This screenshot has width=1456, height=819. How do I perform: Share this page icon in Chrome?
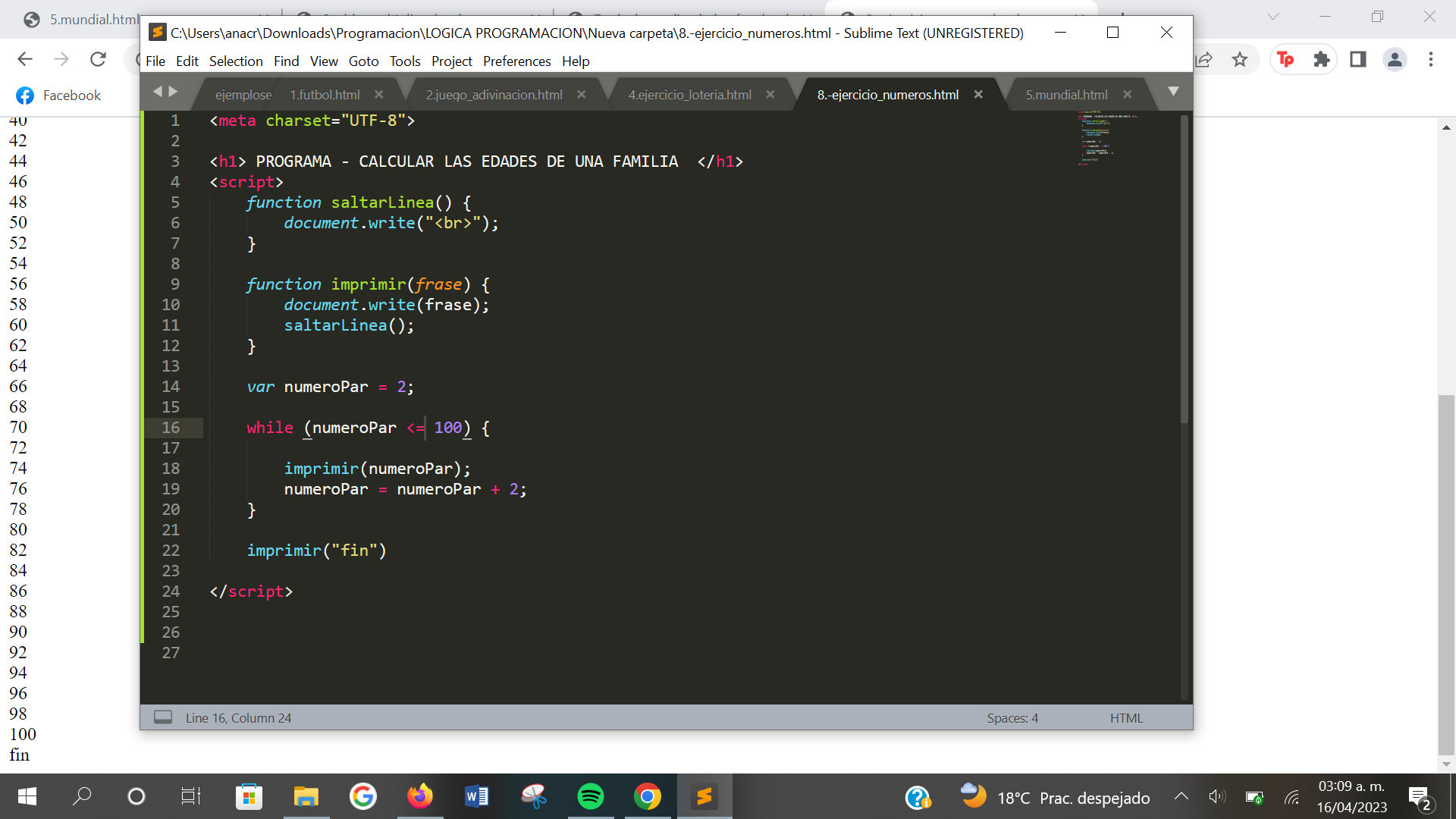click(x=1203, y=59)
